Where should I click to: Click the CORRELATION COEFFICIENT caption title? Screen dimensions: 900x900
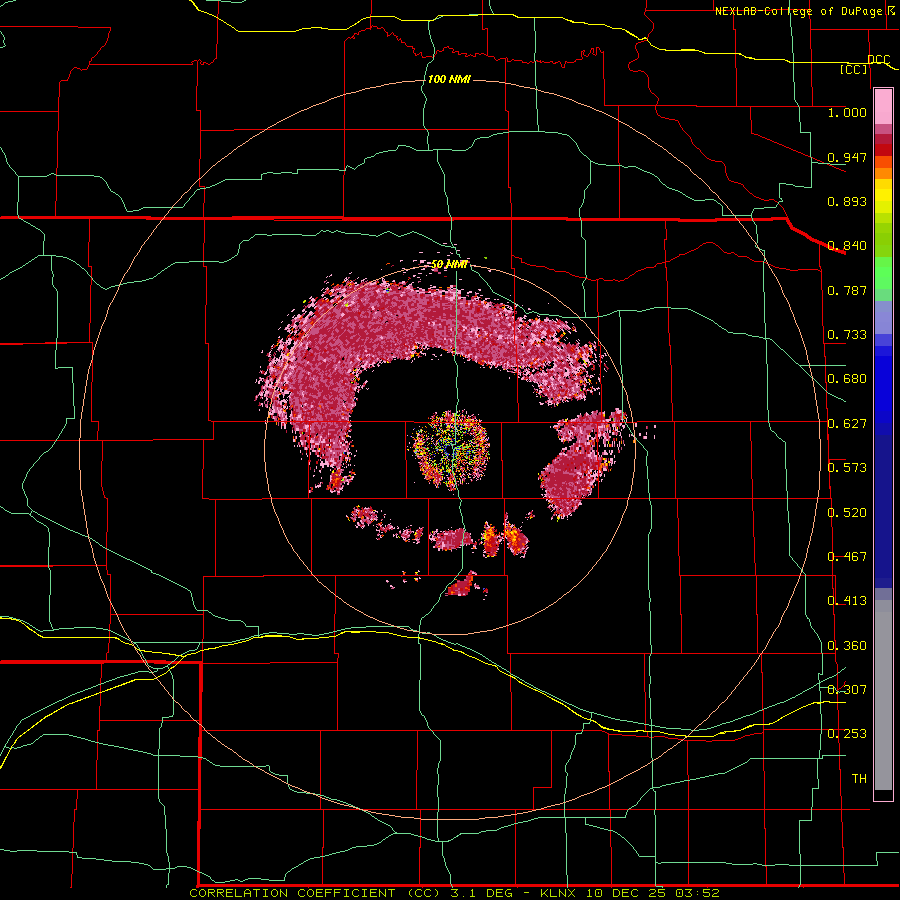[x=293, y=893]
